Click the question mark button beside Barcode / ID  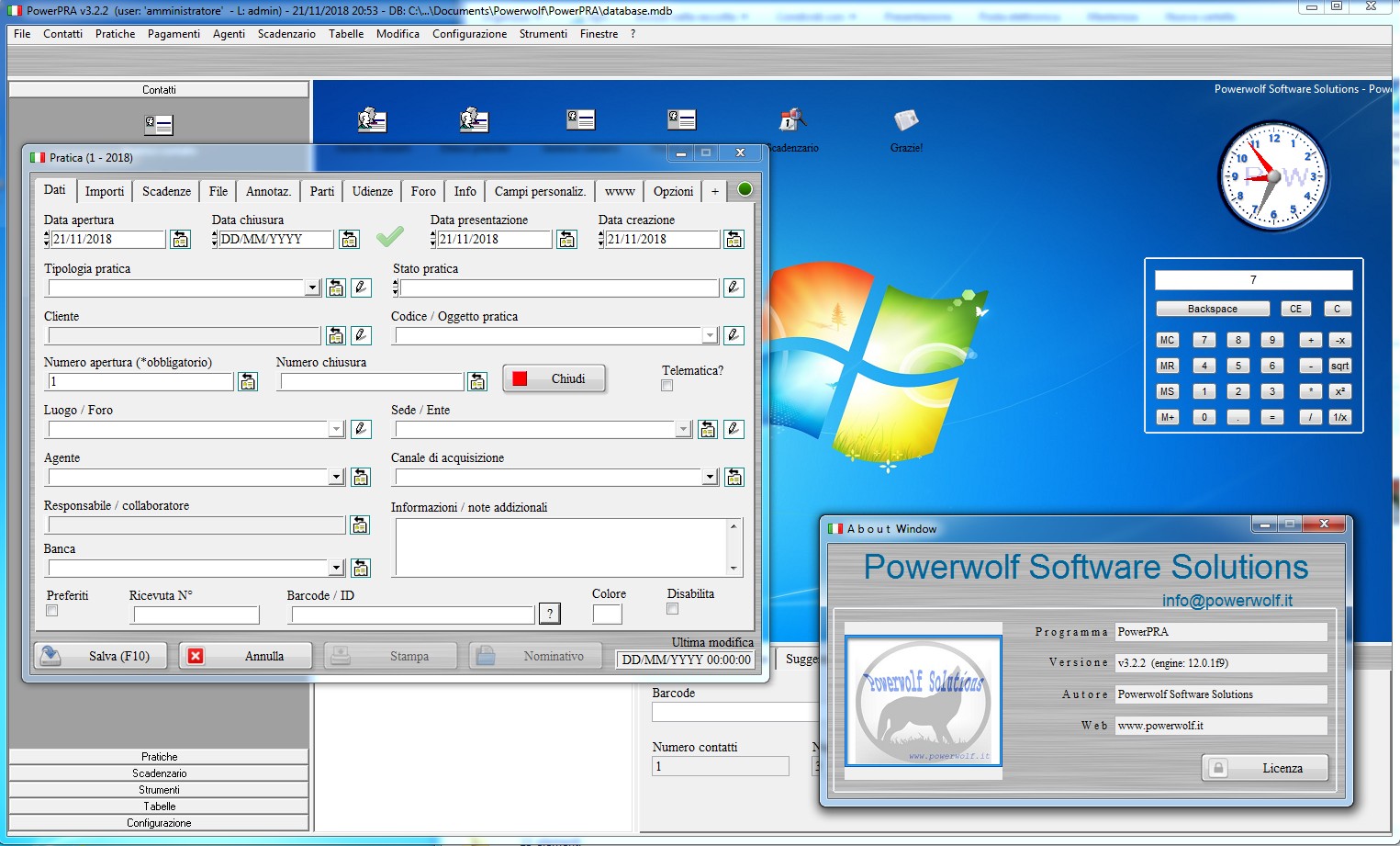550,614
